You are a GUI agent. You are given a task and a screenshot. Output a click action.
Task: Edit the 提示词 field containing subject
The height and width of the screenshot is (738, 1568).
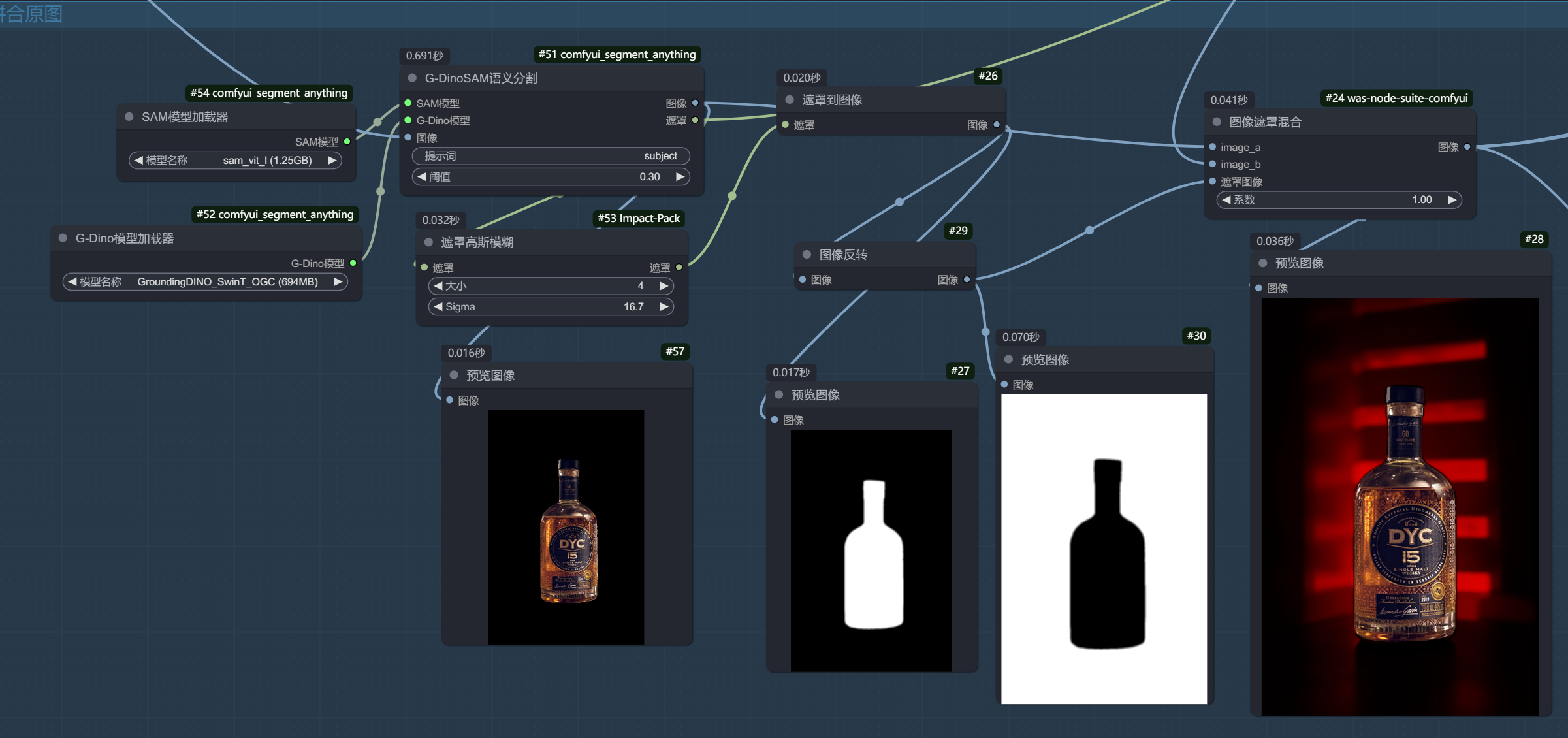click(551, 156)
